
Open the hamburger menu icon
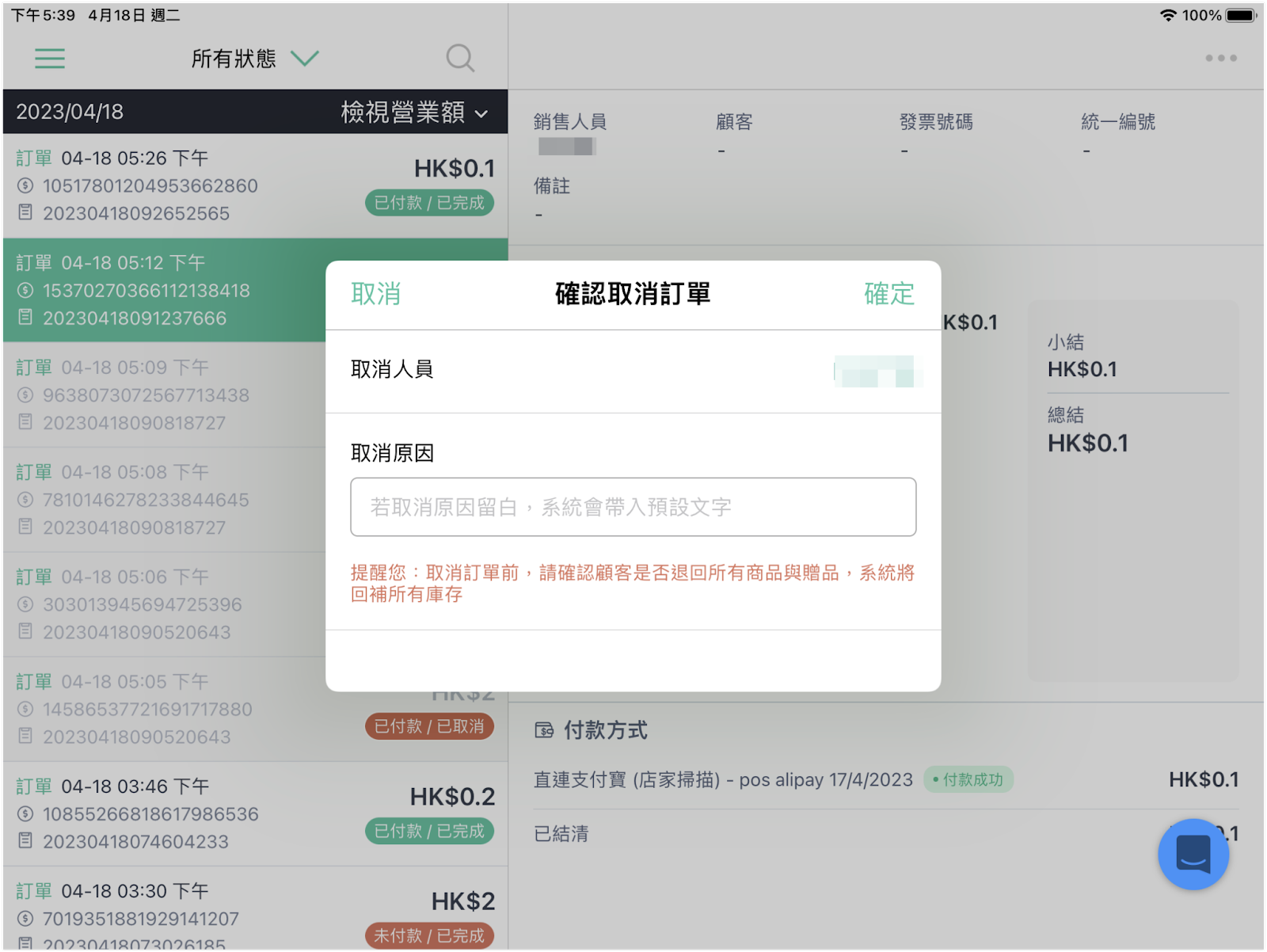50,59
